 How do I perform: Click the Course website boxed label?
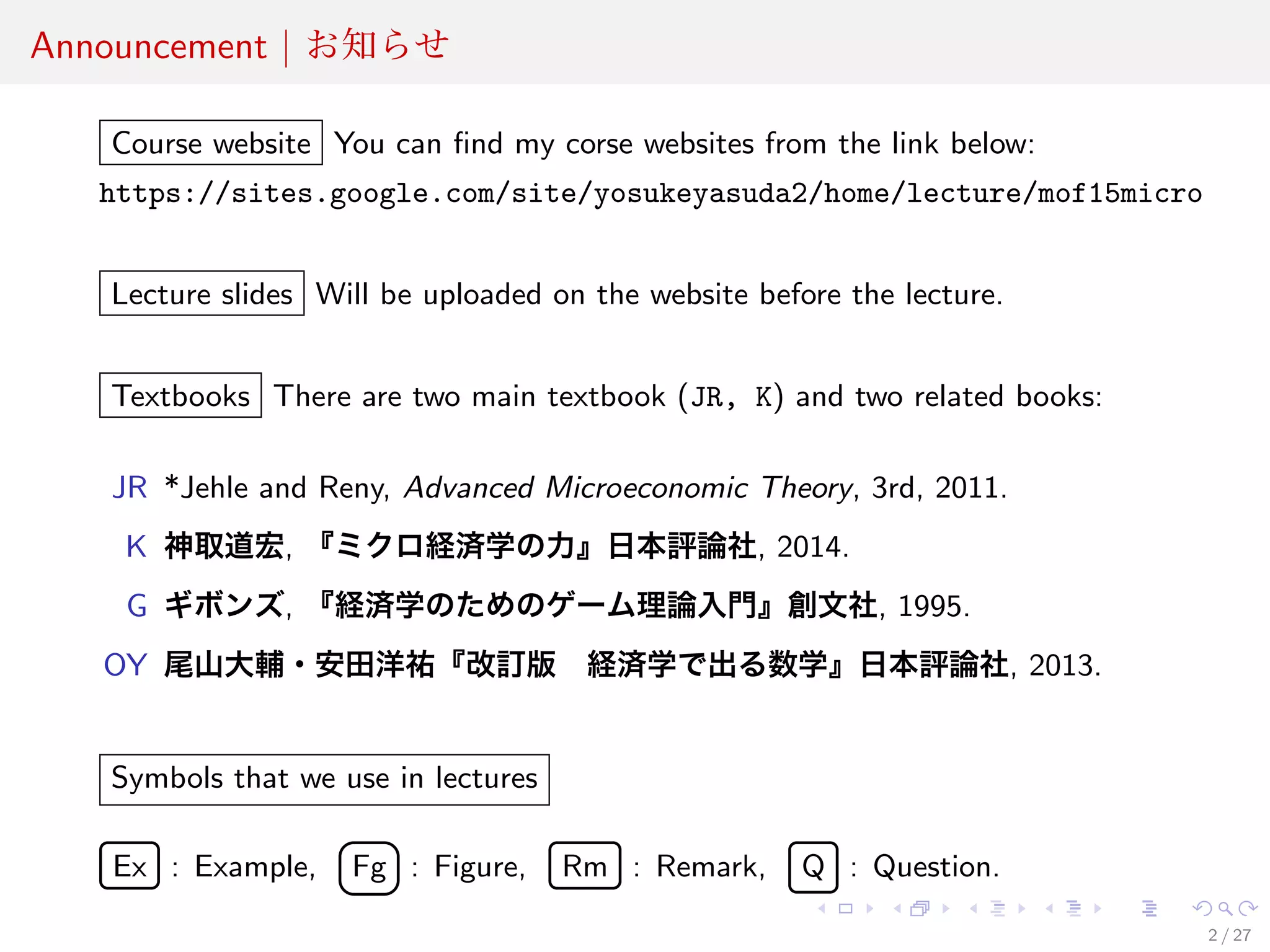211,143
